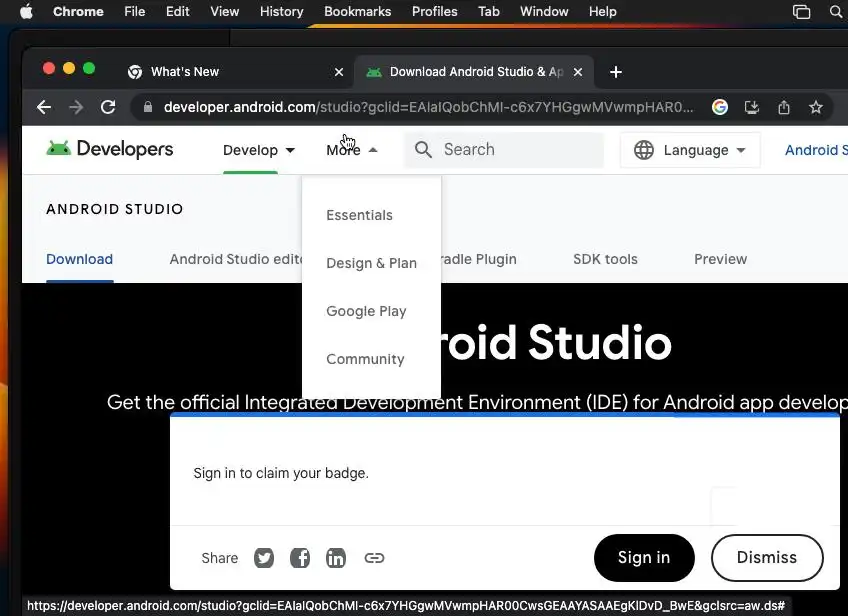Open a new tab with the plus icon
This screenshot has width=848, height=616.
(615, 72)
